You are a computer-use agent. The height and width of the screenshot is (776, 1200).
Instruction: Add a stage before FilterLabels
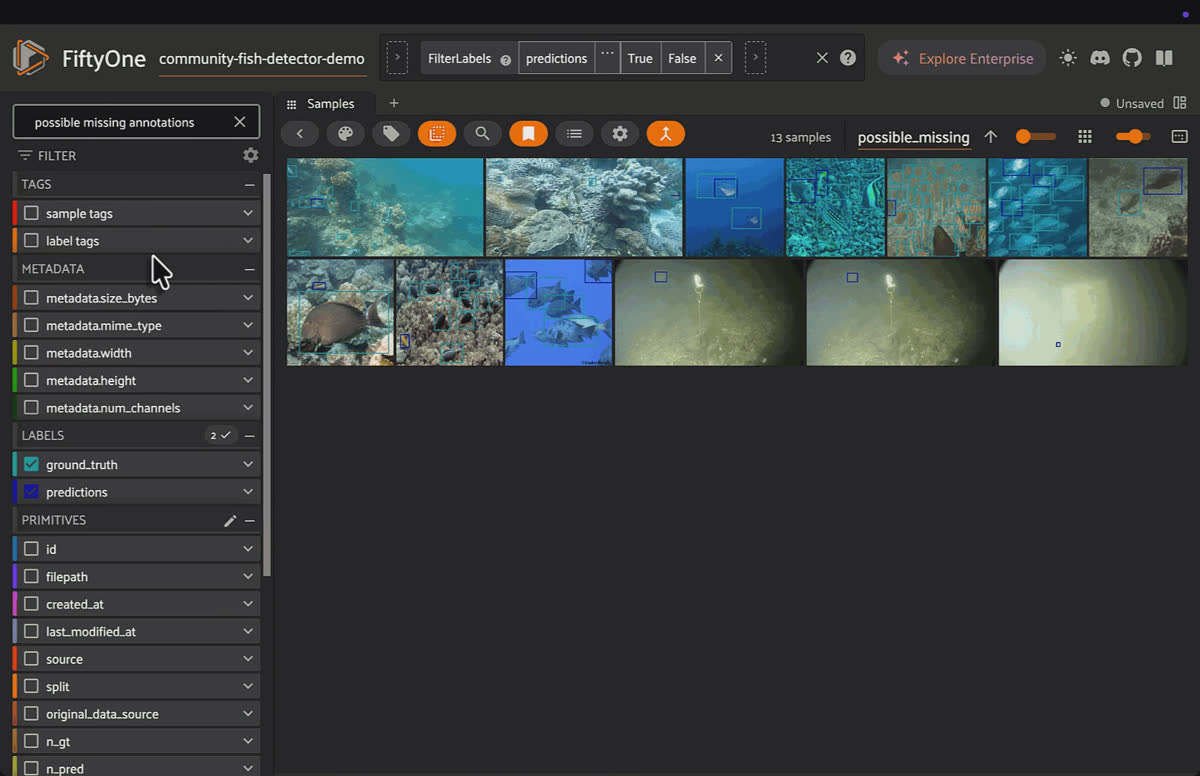397,58
